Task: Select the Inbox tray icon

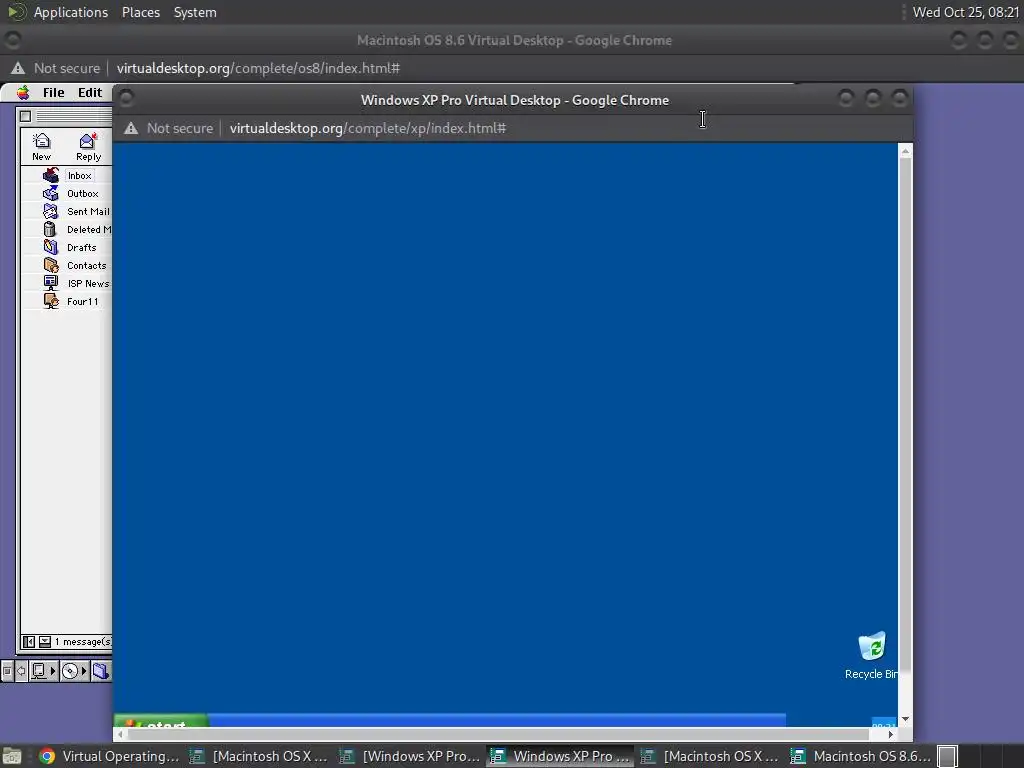Action: pos(50,175)
